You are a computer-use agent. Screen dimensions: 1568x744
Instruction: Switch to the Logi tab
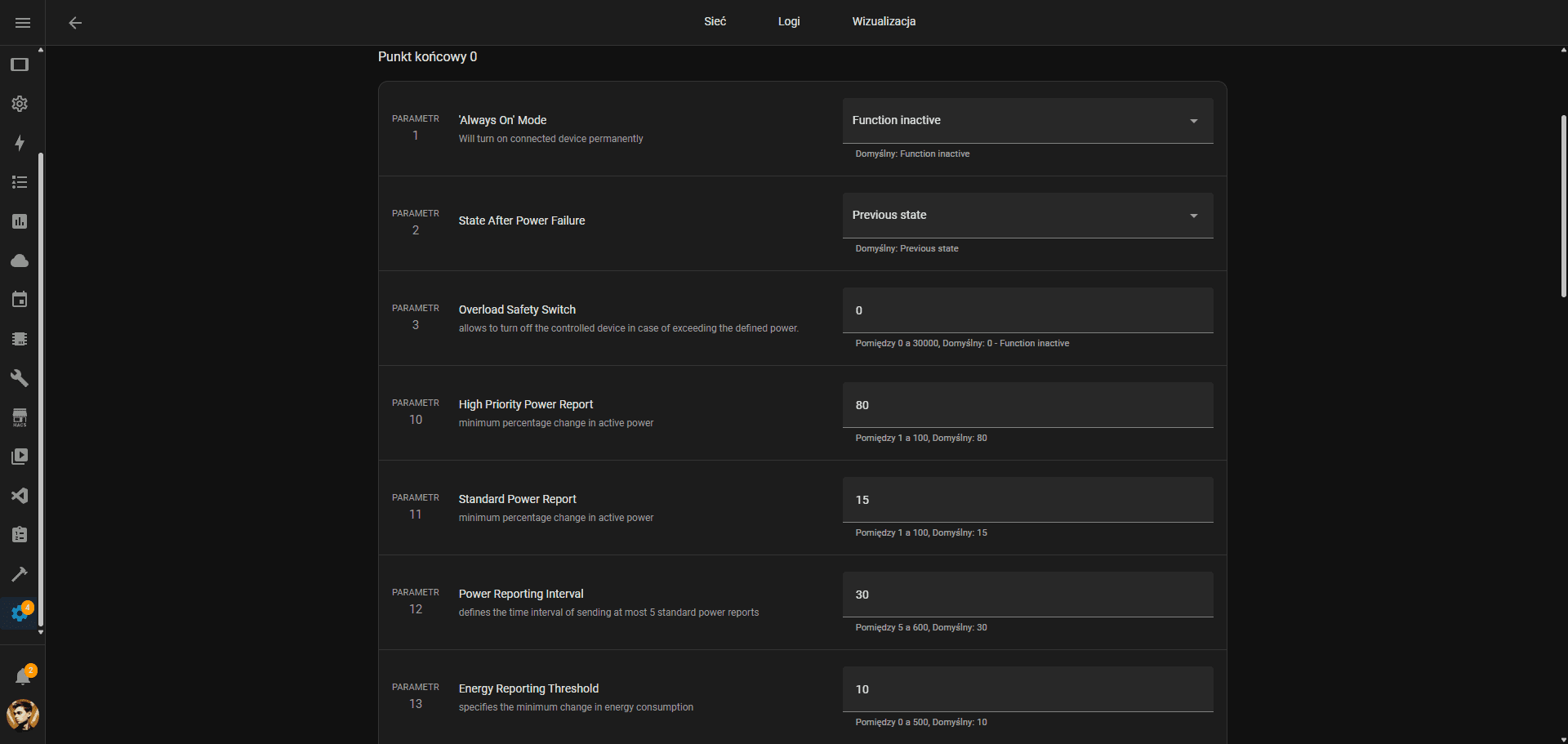[788, 21]
